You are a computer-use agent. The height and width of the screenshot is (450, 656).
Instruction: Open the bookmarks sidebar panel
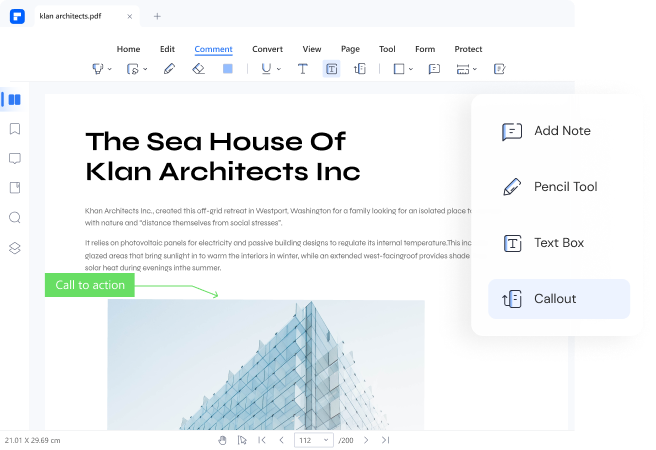point(15,129)
